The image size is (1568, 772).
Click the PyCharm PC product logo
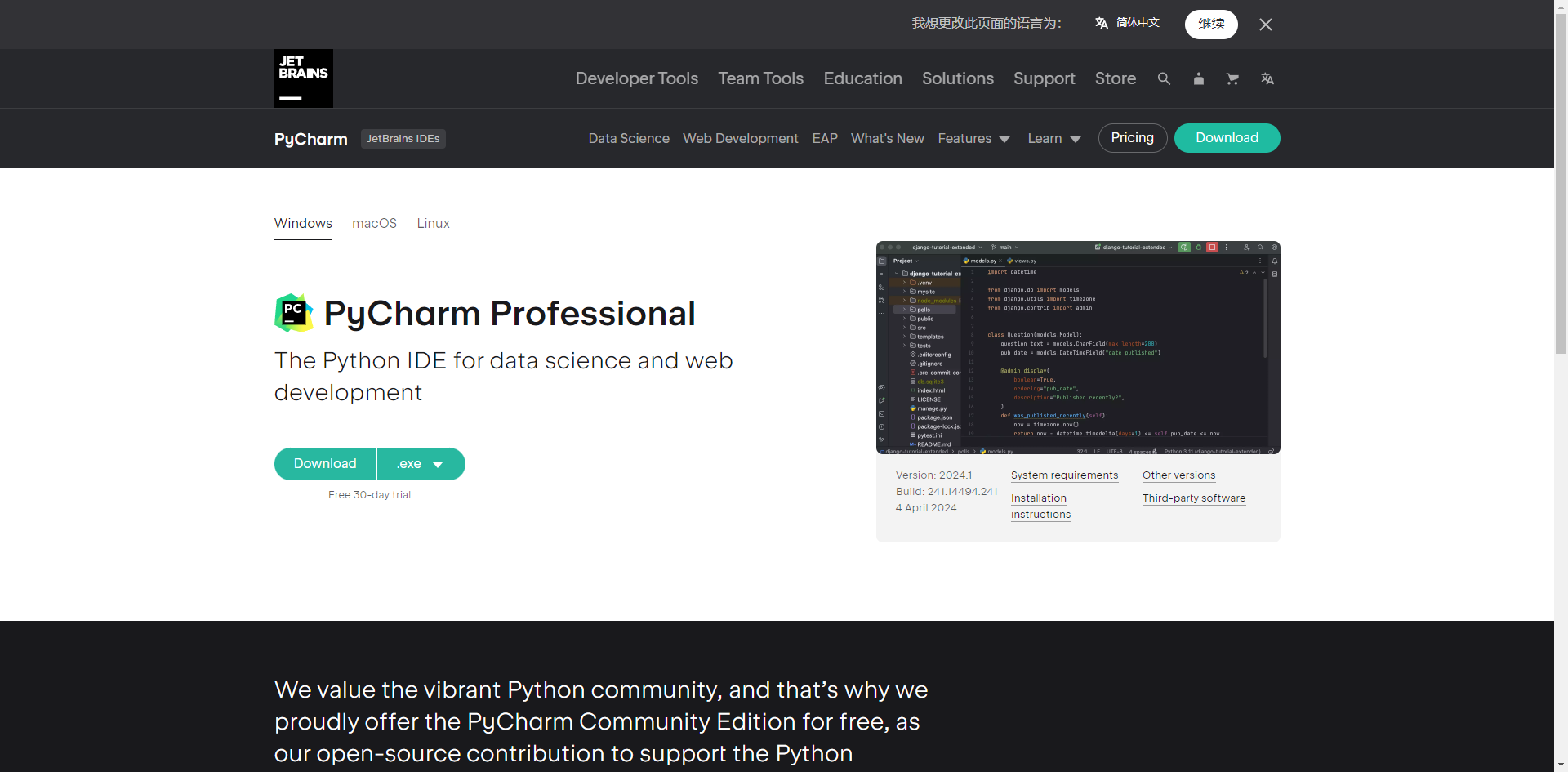click(x=294, y=313)
